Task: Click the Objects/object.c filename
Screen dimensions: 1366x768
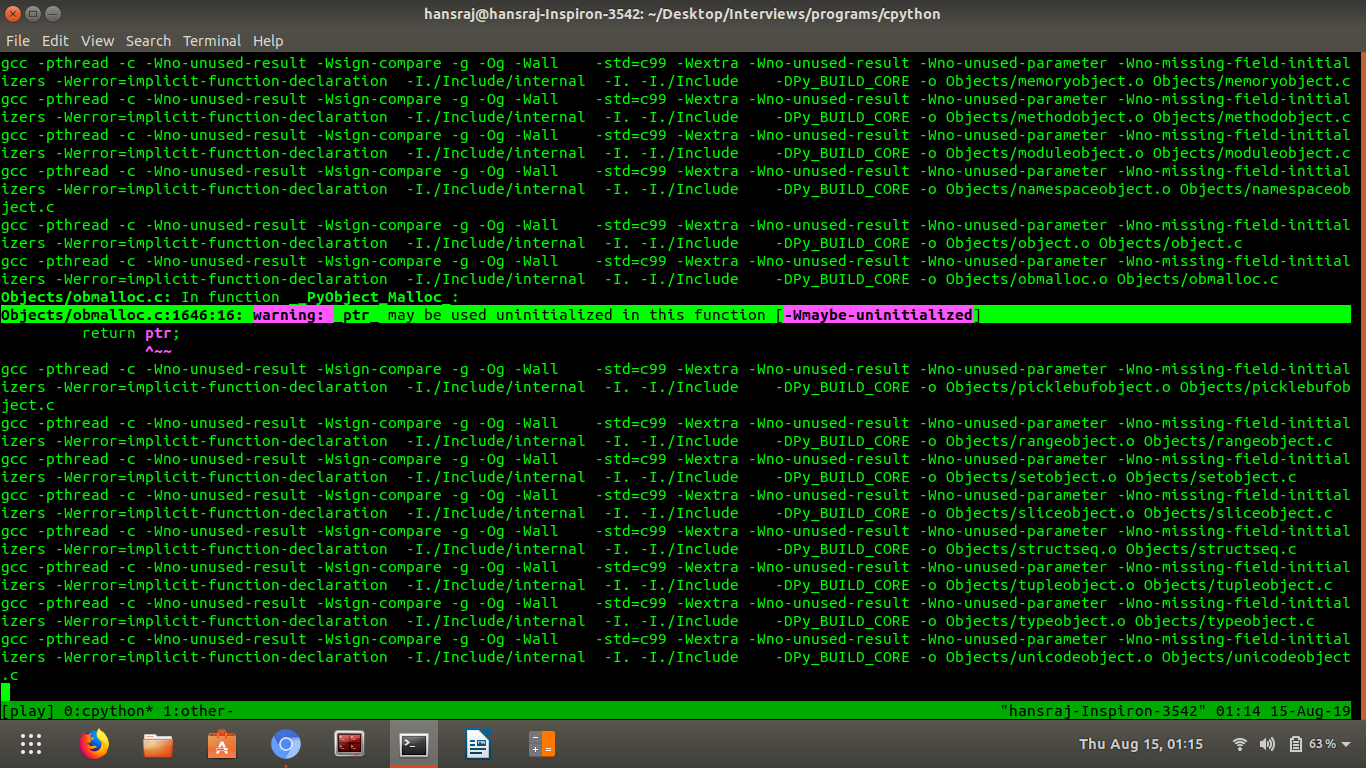Action: (x=1170, y=243)
